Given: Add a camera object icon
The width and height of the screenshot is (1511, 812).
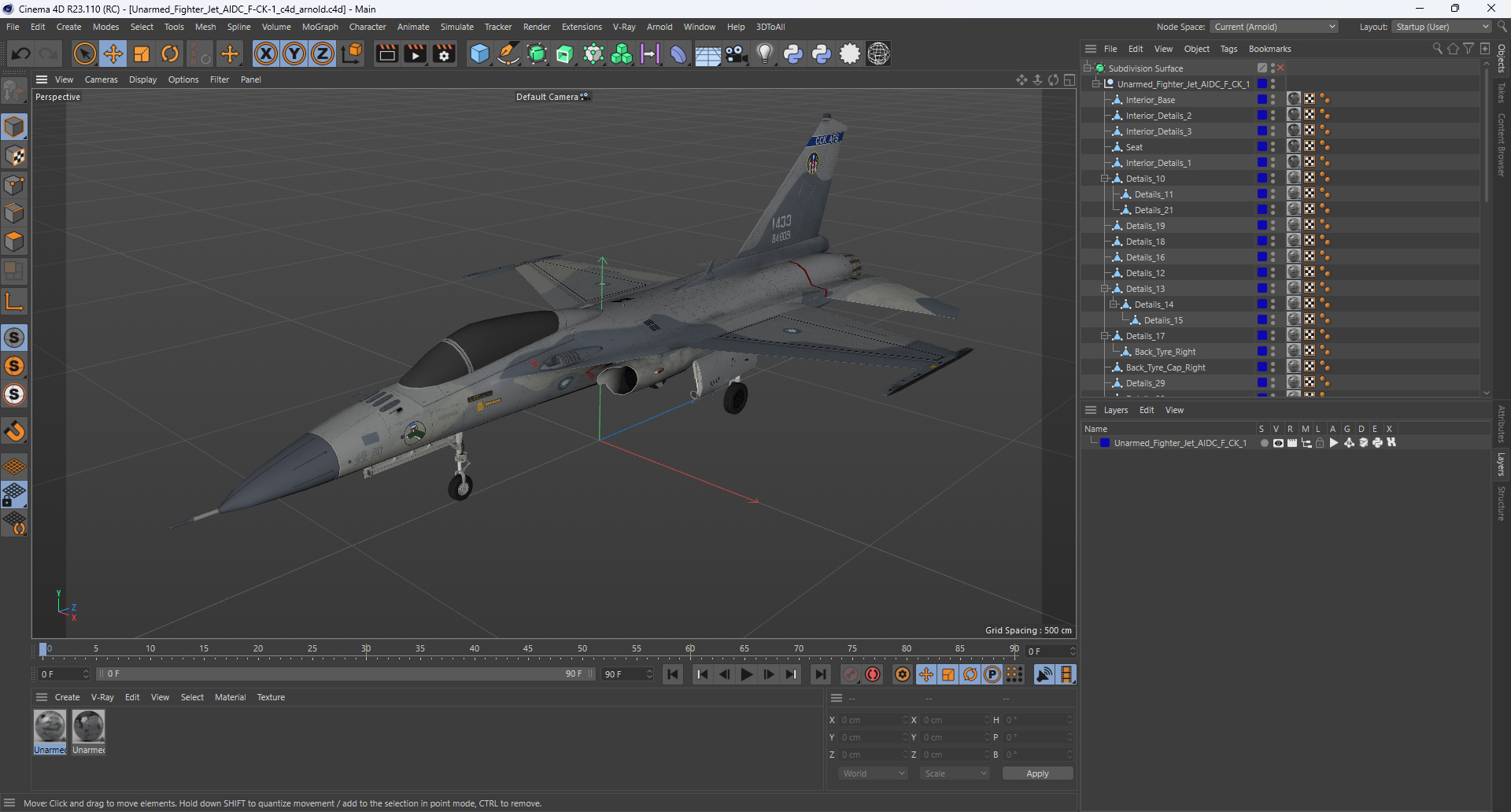Looking at the screenshot, I should [x=736, y=54].
